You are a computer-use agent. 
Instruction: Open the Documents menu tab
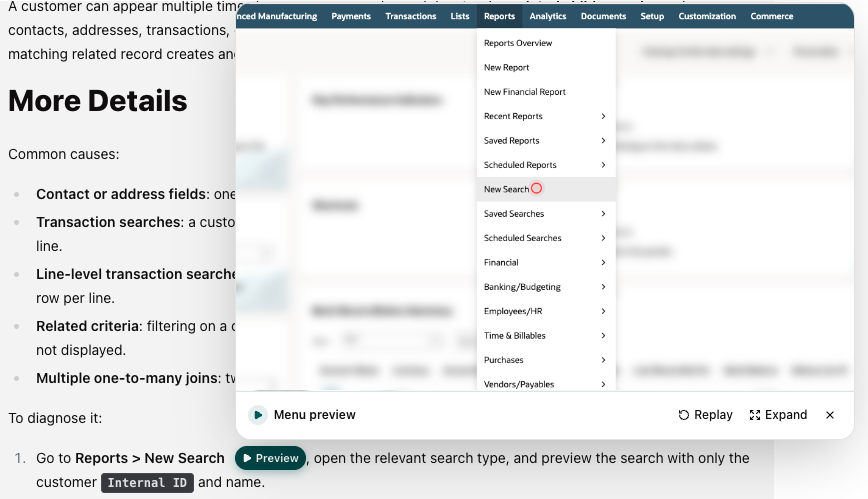603,16
